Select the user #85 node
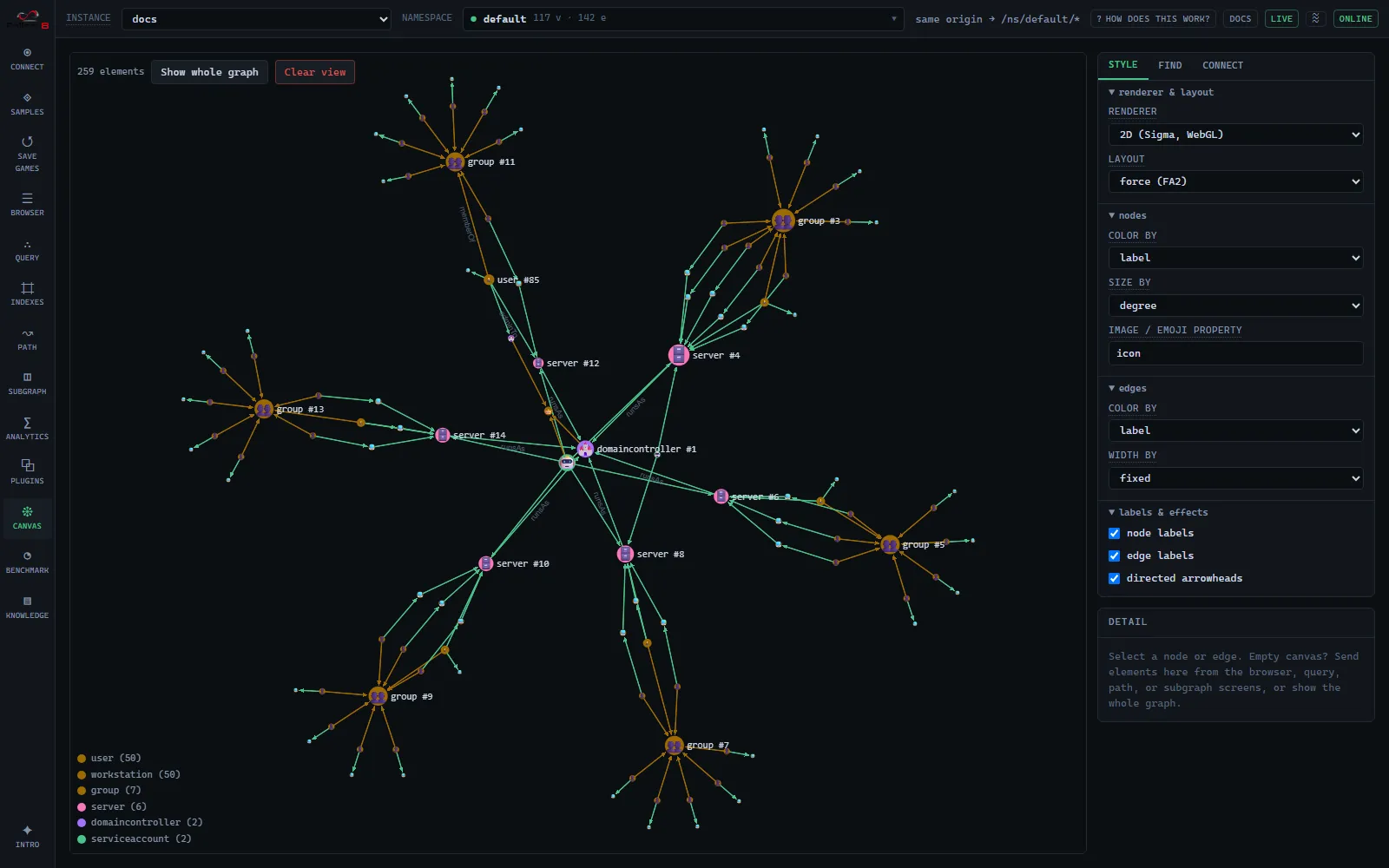1389x868 pixels. (x=489, y=279)
